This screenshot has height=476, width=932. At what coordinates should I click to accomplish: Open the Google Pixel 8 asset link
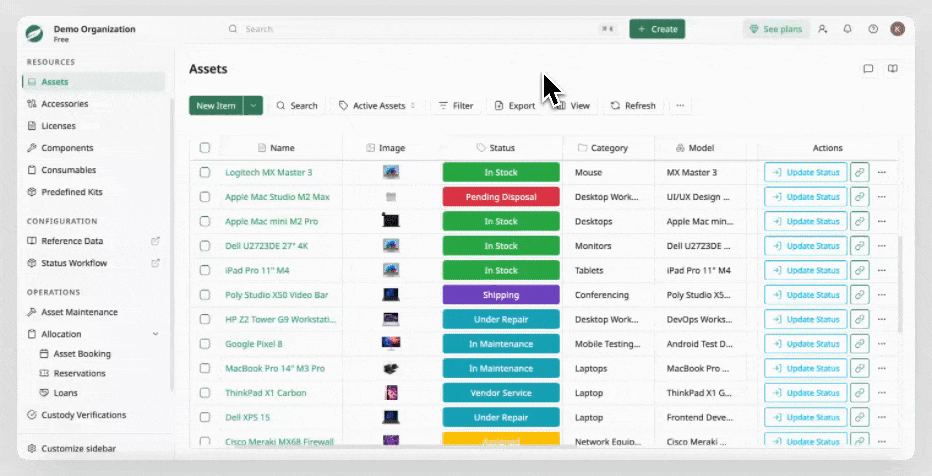(254, 343)
